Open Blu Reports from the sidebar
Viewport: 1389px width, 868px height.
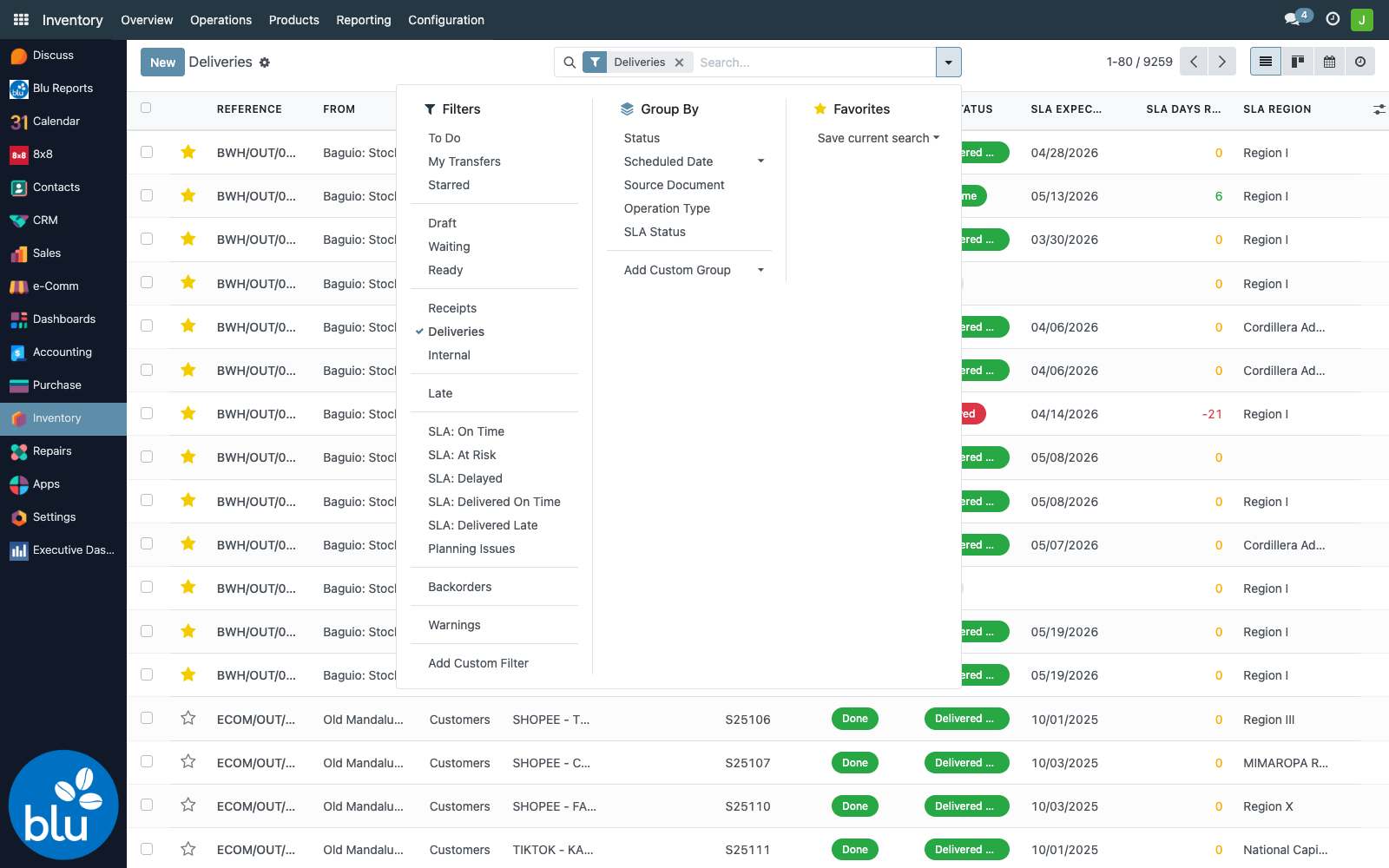pyautogui.click(x=63, y=89)
